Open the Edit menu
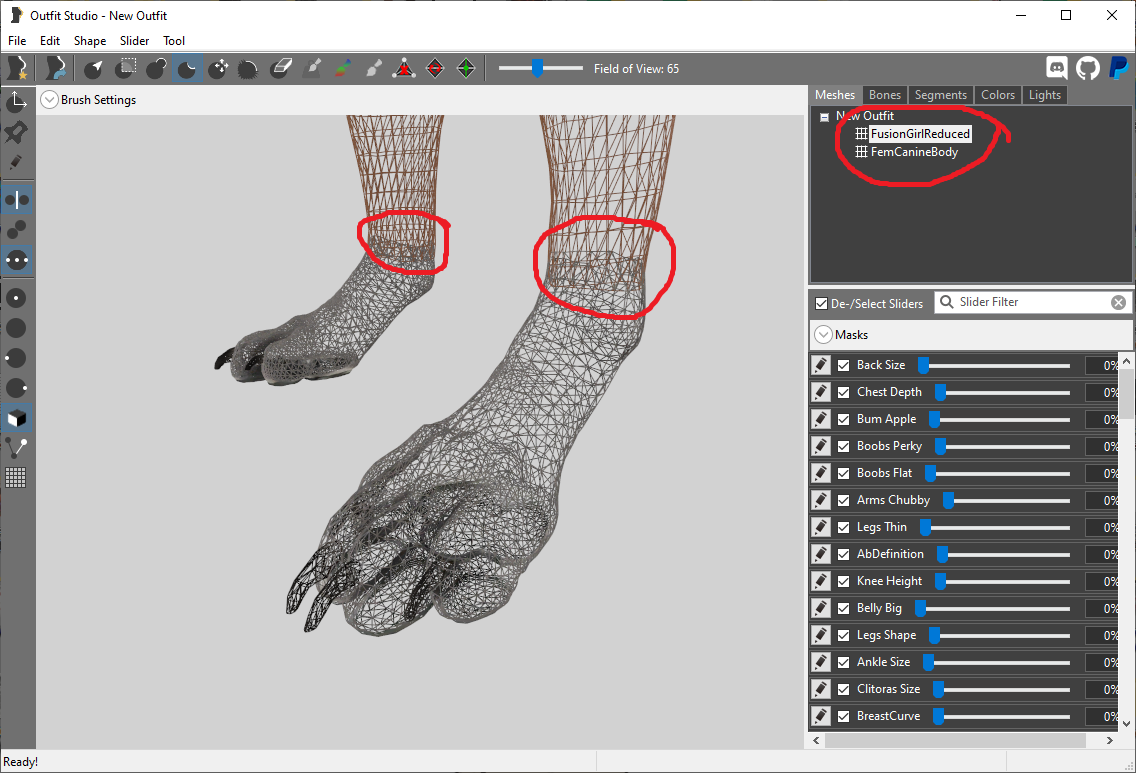The height and width of the screenshot is (773, 1136). pos(50,41)
